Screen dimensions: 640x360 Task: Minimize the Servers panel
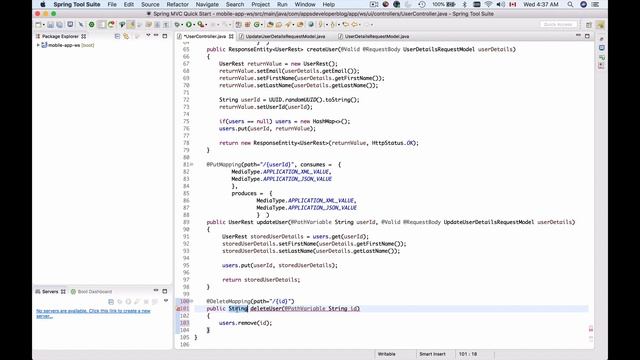point(156,291)
